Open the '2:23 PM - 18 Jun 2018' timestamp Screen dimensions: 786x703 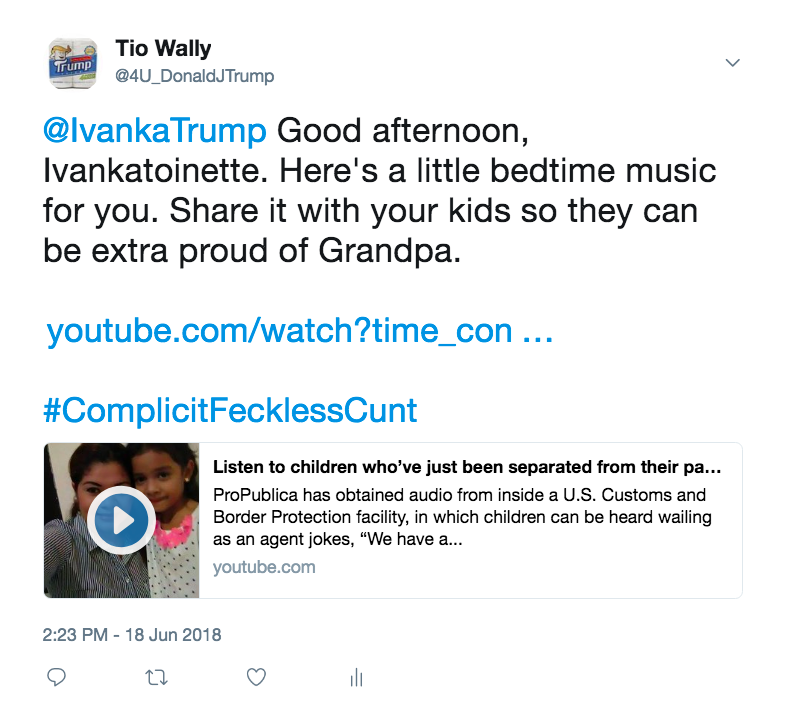click(x=132, y=634)
